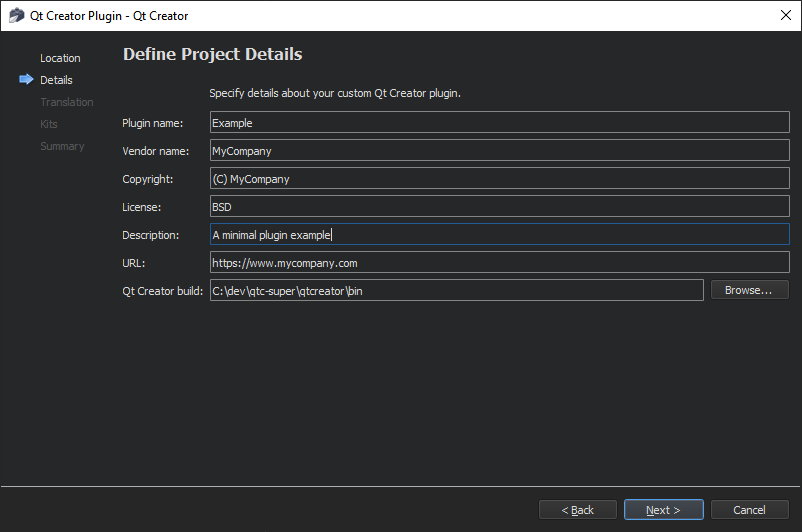
Task: Proceed by clicking Next
Action: tap(663, 510)
